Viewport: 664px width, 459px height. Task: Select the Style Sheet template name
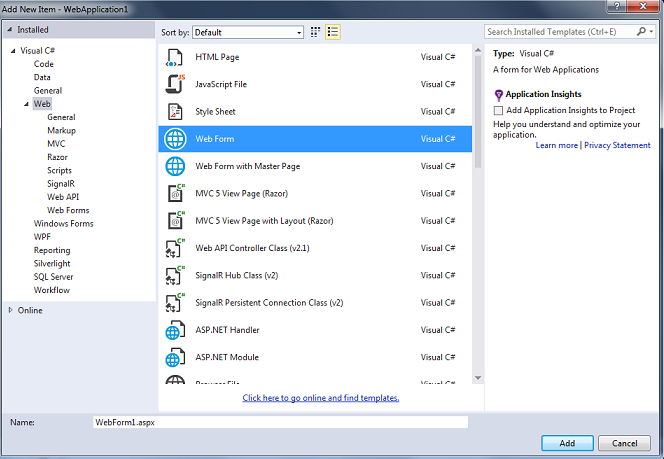215,112
